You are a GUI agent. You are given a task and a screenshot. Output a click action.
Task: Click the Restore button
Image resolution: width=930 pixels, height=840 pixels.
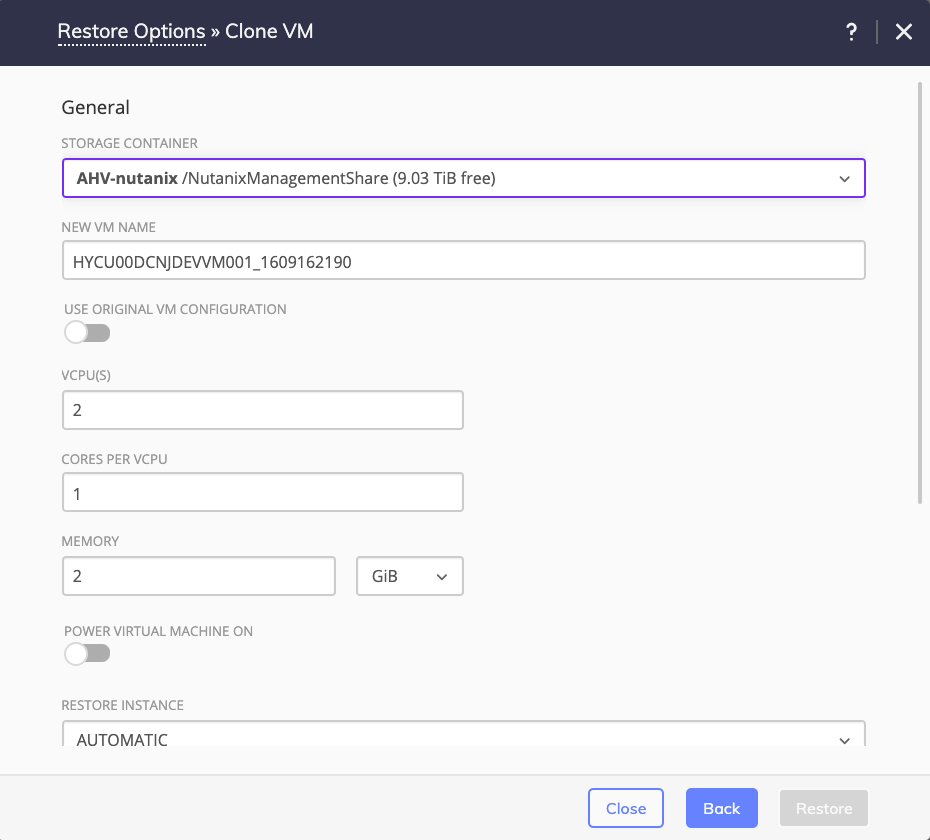coord(823,808)
